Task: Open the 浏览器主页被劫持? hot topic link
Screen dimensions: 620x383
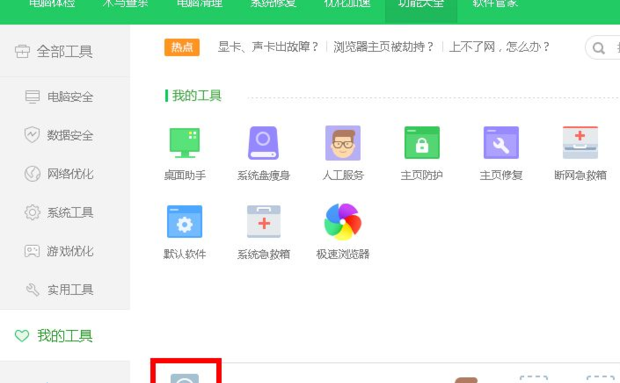Action: (383, 47)
